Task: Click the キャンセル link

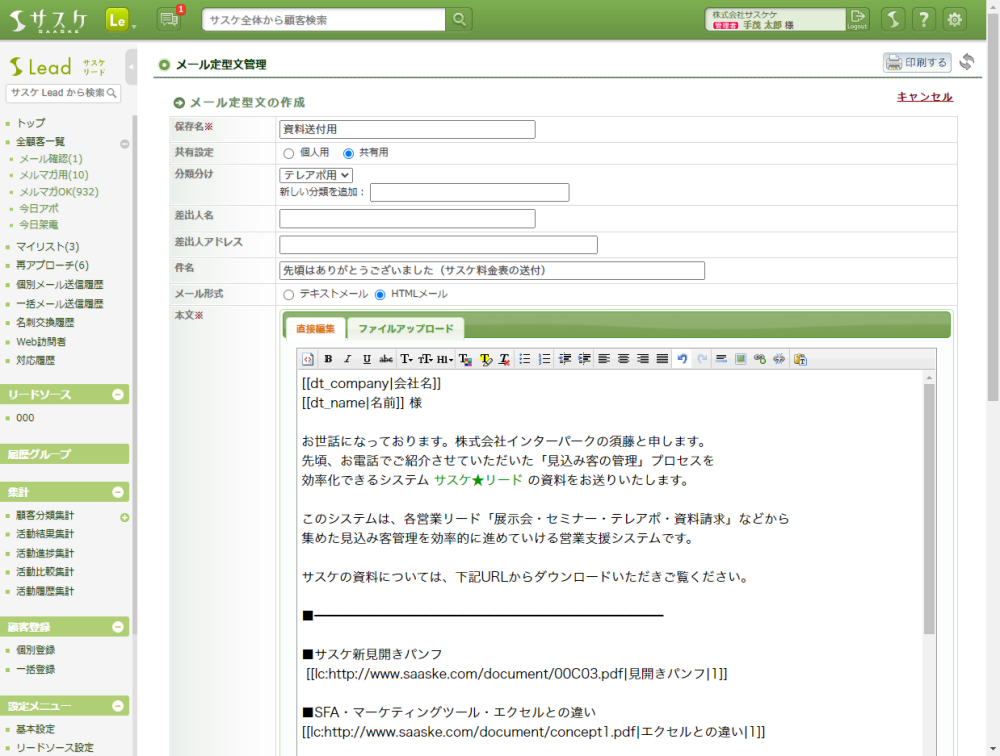Action: click(924, 97)
